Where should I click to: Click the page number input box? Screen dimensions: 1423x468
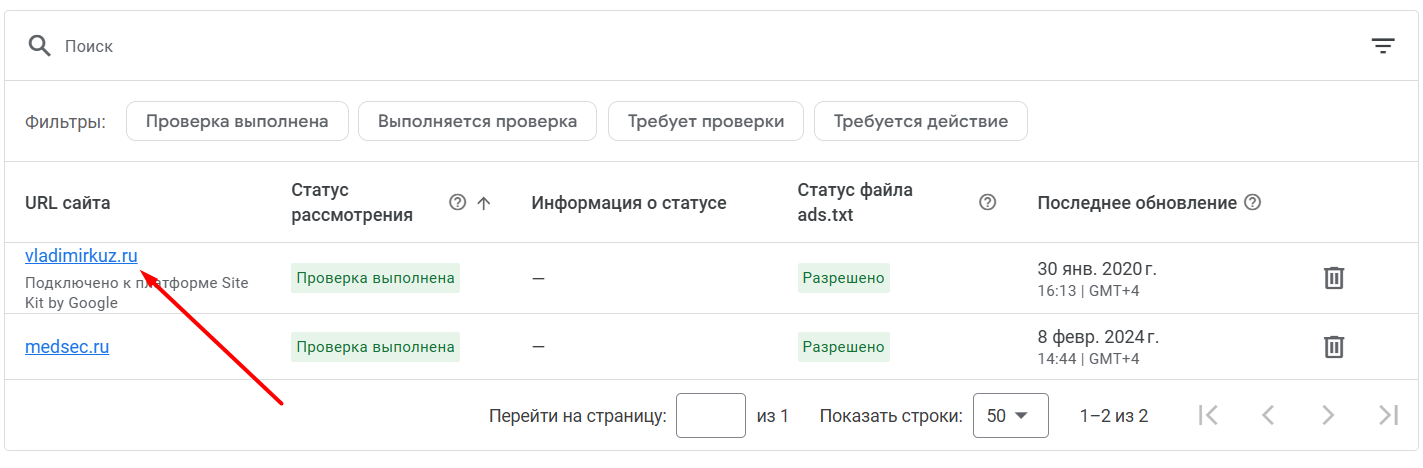[711, 416]
